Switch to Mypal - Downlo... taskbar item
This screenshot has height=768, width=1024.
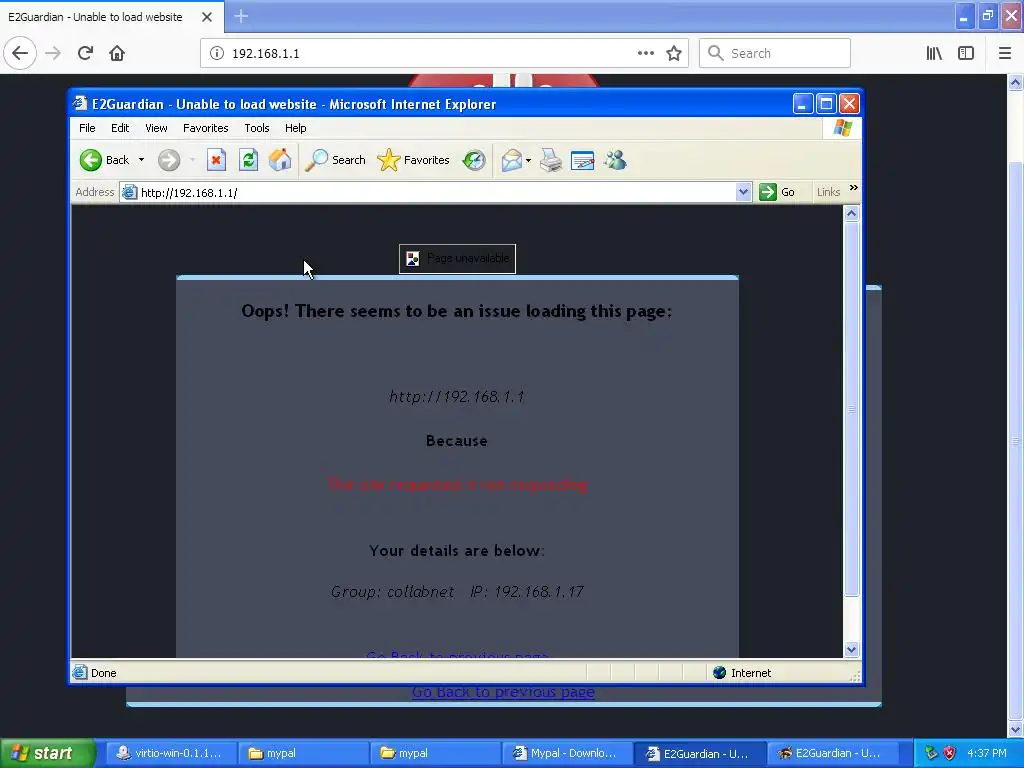pyautogui.click(x=566, y=754)
